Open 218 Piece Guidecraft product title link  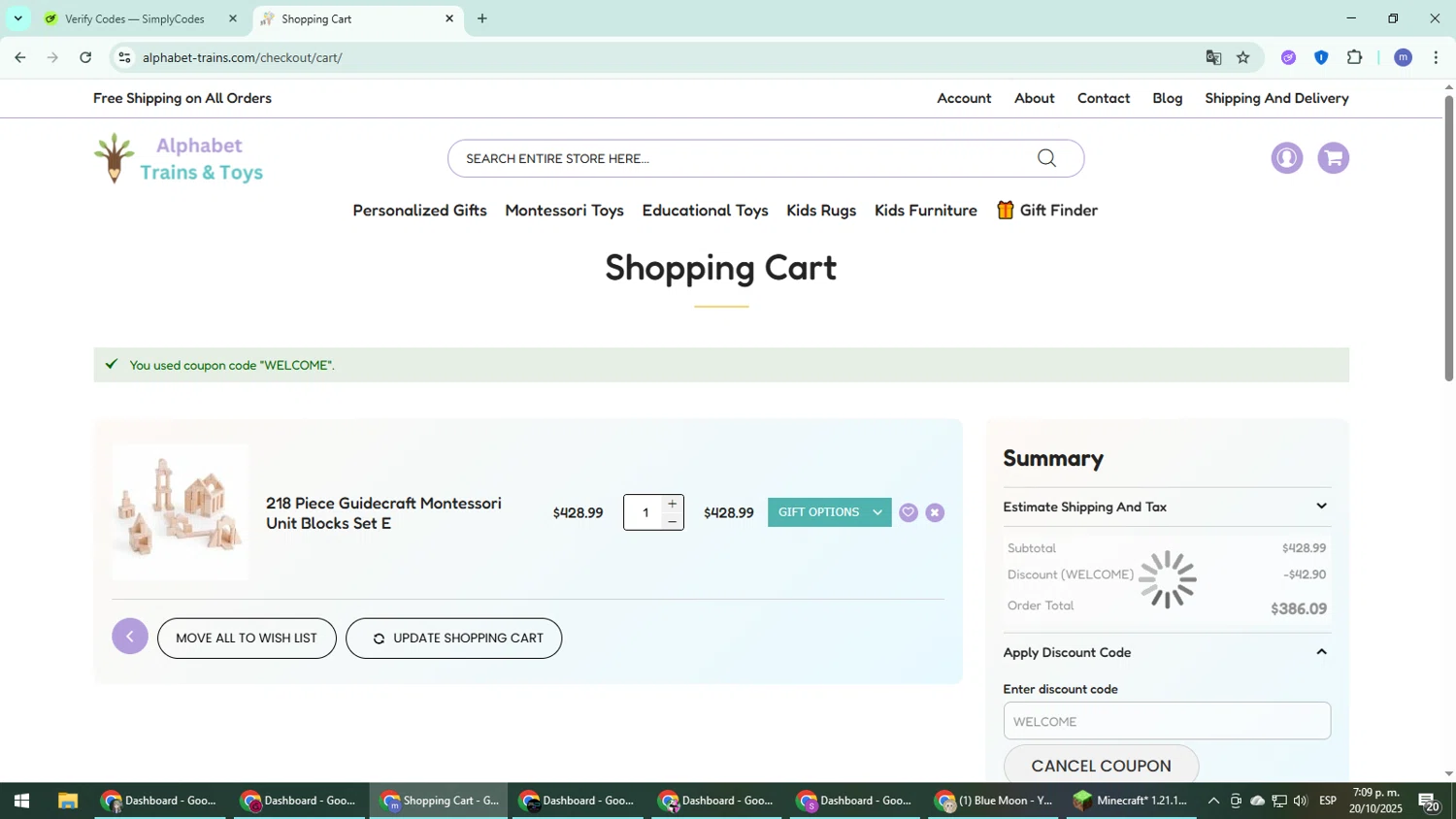coord(383,513)
